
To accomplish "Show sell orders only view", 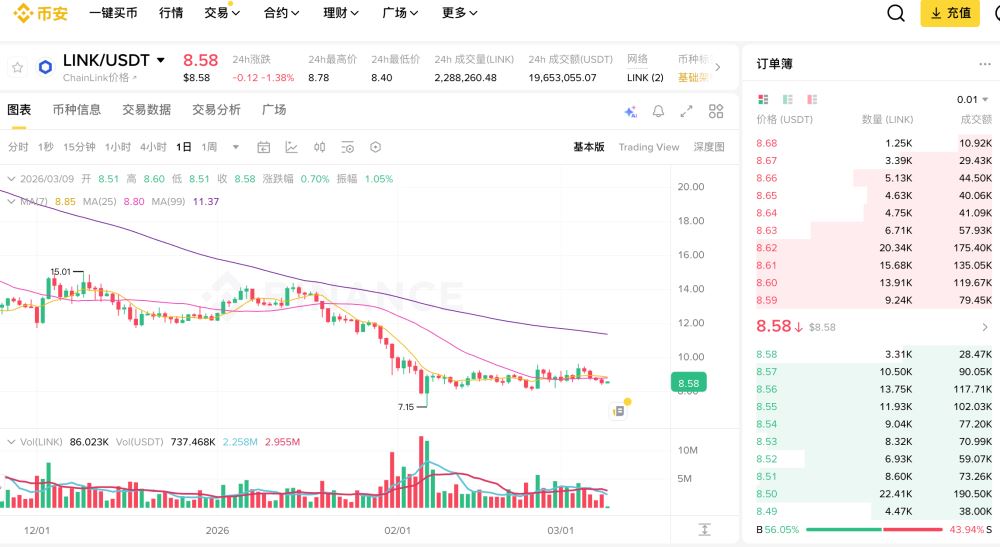I will tap(812, 99).
